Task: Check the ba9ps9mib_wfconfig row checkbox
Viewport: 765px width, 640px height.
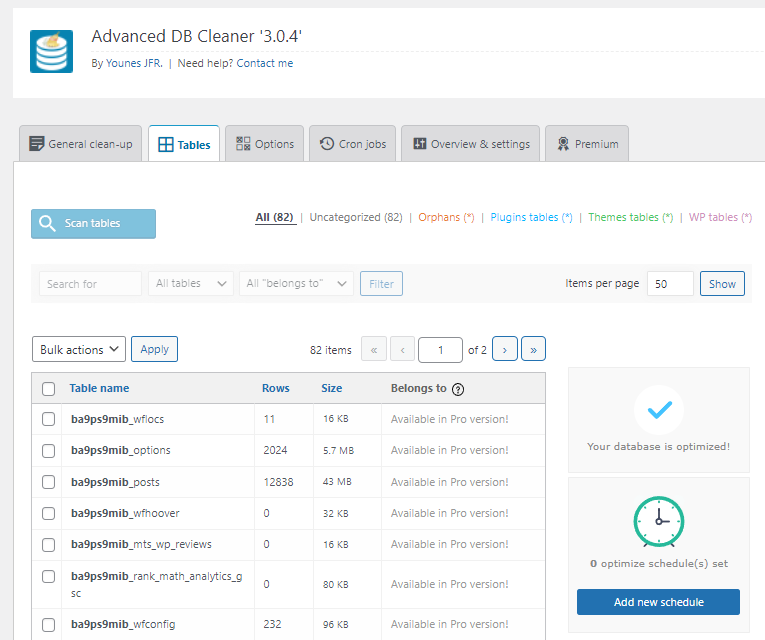Action: [48, 624]
